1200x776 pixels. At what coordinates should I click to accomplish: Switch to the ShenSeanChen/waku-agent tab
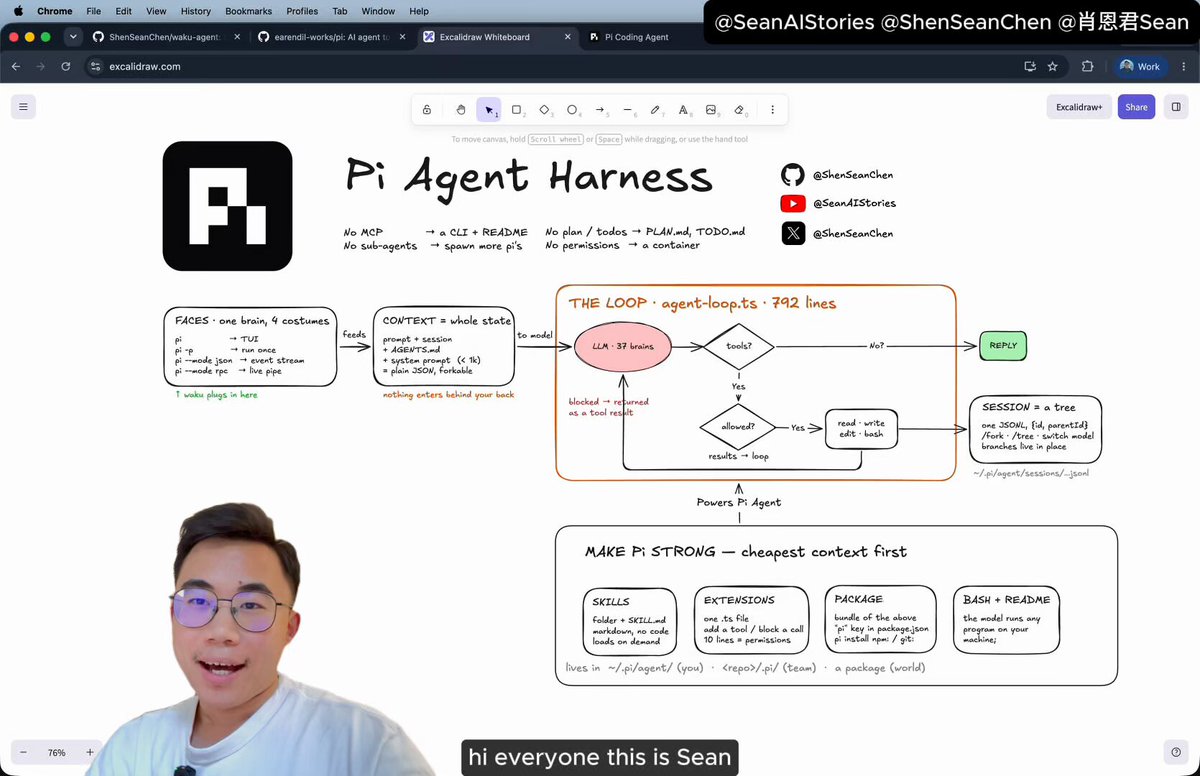pyautogui.click(x=166, y=37)
